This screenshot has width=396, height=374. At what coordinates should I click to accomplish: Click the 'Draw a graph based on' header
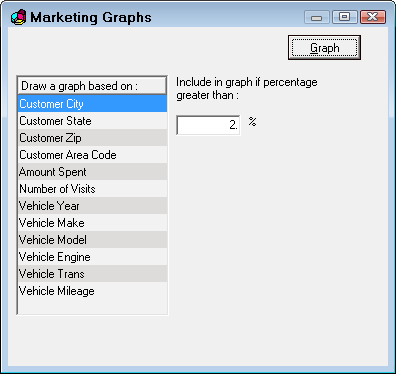[92, 86]
